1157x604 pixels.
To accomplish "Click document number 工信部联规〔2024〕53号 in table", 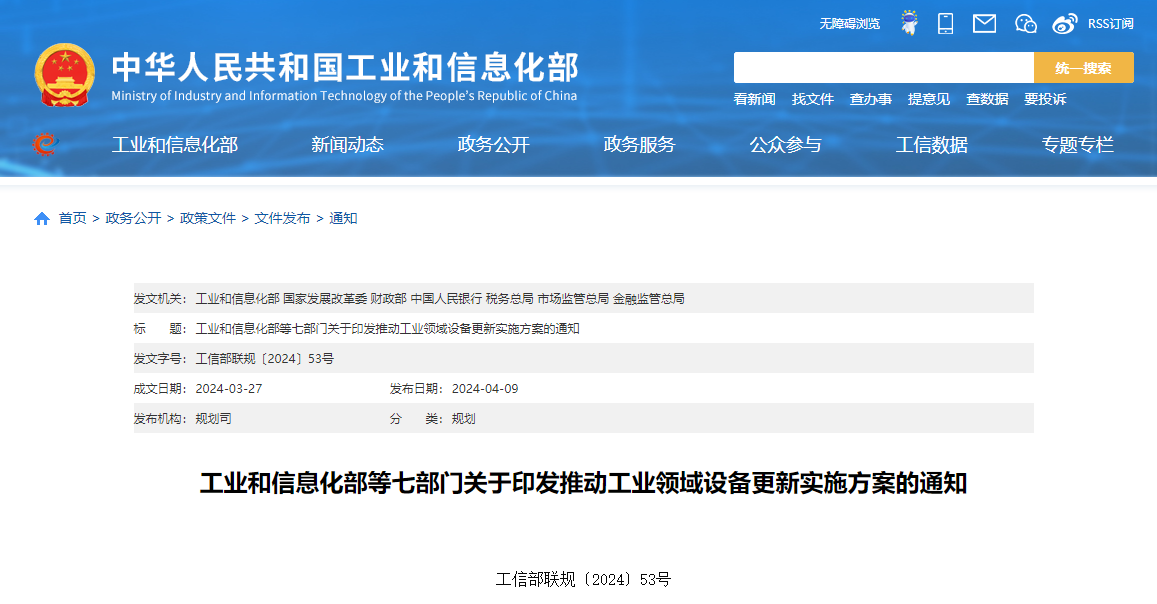I will [x=264, y=358].
